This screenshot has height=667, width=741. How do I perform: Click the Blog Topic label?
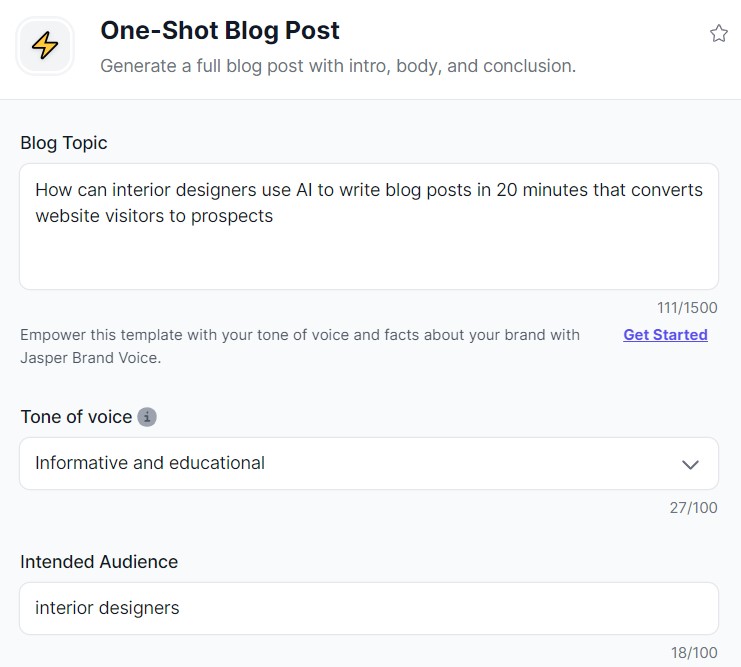tap(64, 143)
